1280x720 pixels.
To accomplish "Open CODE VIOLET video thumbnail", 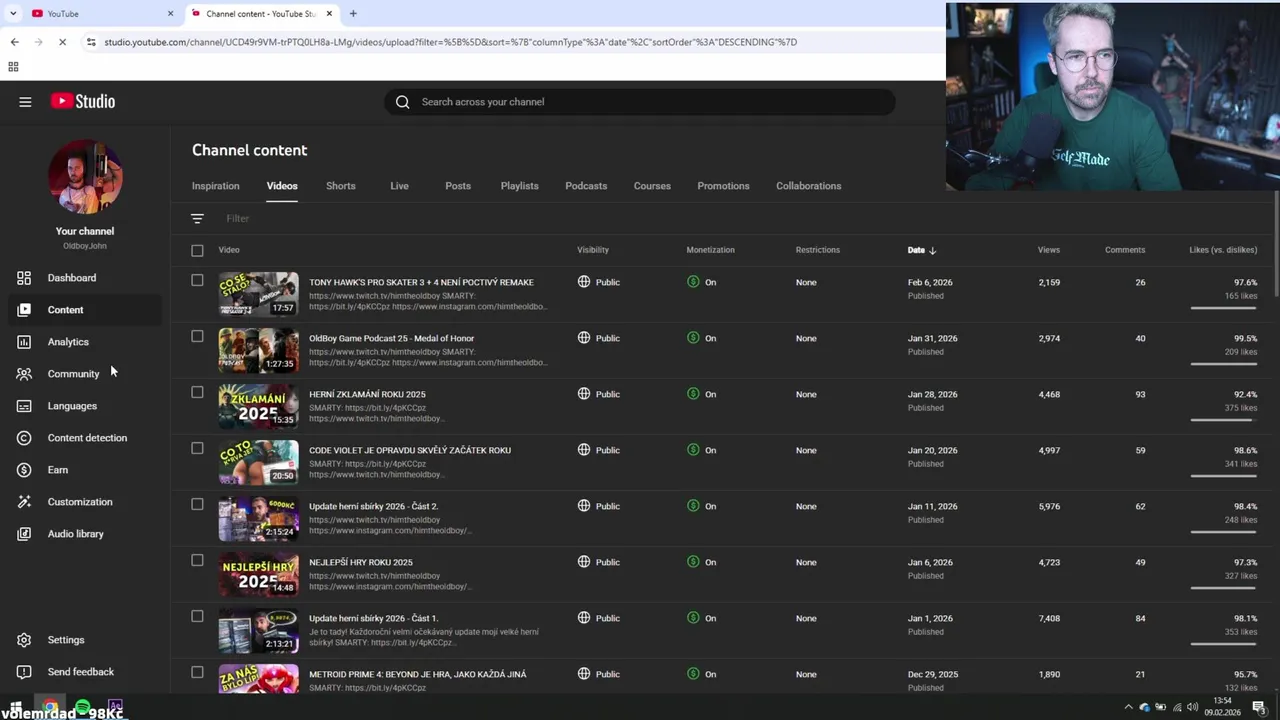I will pos(258,462).
